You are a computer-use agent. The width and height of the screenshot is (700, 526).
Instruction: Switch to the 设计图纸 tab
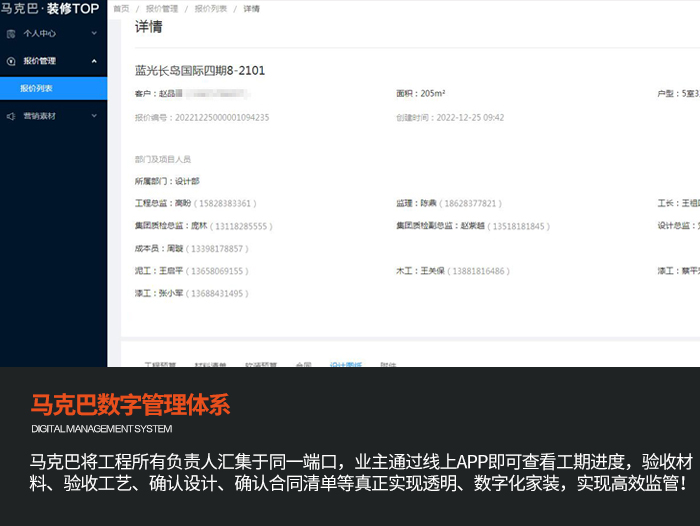click(346, 364)
